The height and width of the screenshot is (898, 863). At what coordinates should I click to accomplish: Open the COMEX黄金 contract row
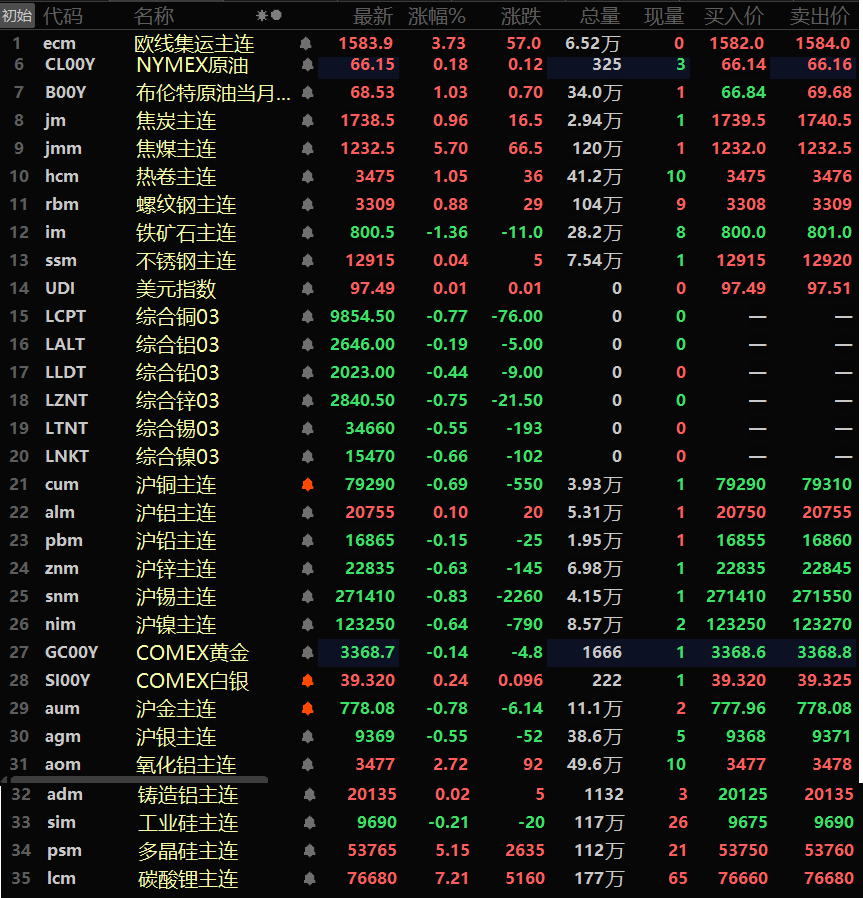click(192, 653)
